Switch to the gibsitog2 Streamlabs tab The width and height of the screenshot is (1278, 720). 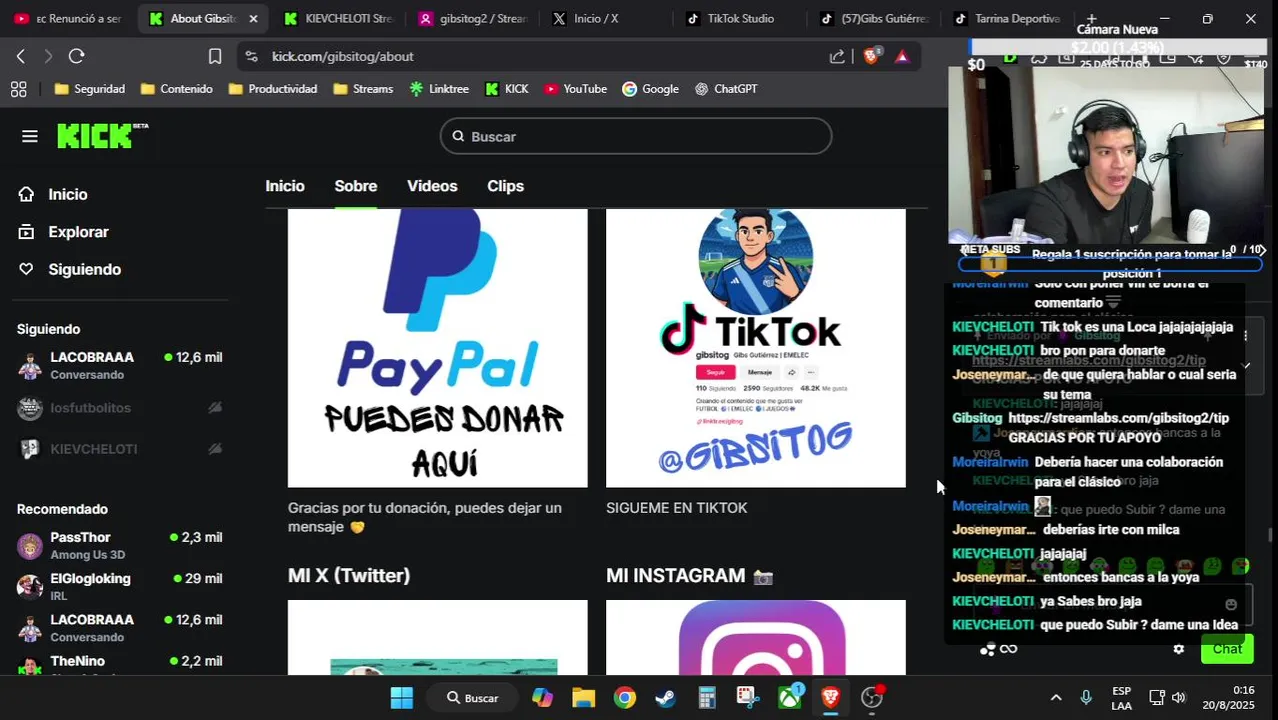pyautogui.click(x=474, y=18)
